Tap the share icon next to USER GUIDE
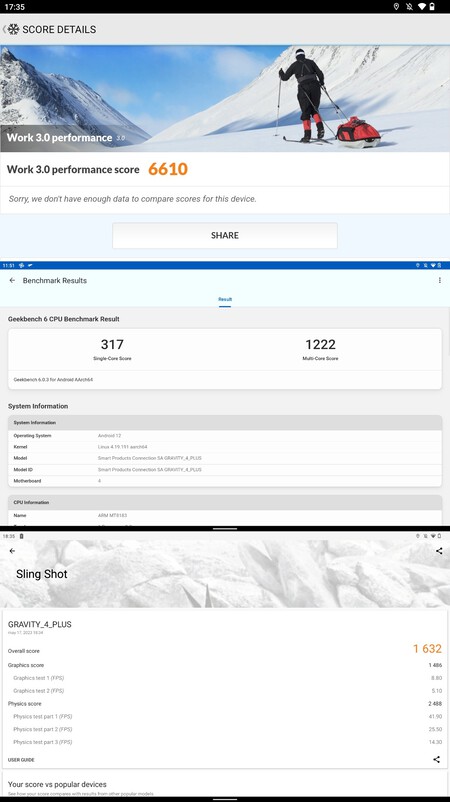The image size is (450, 802). tap(436, 760)
